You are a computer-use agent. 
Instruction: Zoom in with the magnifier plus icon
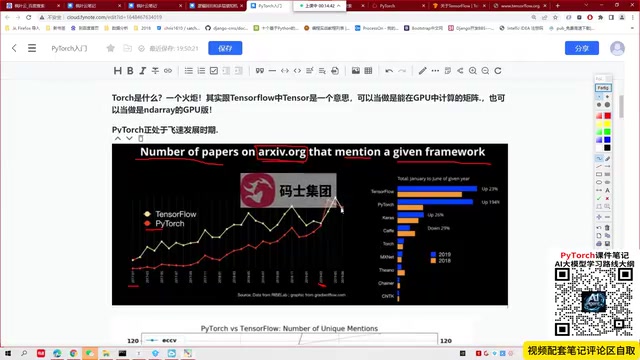tap(473, 71)
